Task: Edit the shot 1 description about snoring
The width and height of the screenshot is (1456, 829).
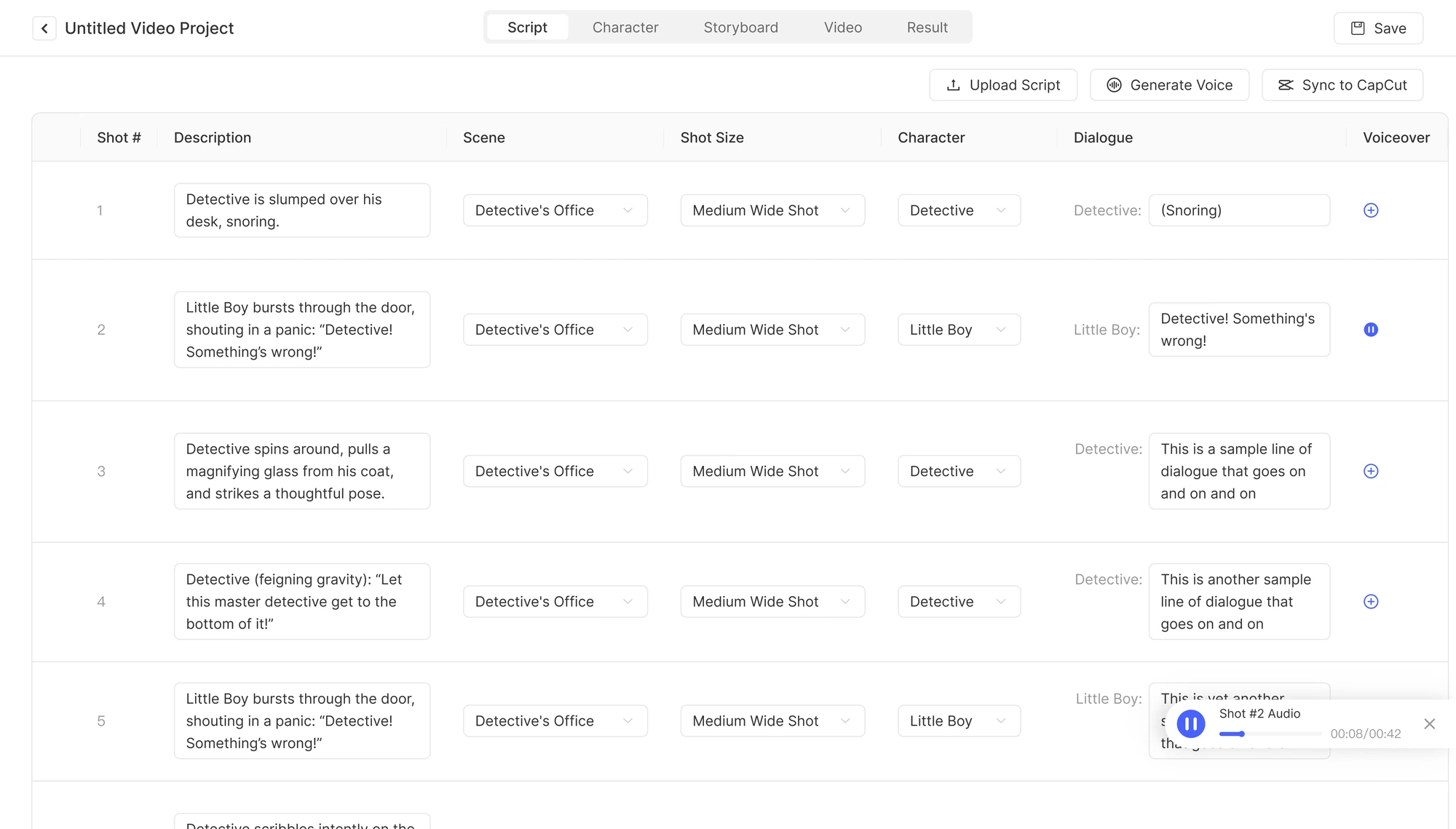Action: pyautogui.click(x=302, y=210)
